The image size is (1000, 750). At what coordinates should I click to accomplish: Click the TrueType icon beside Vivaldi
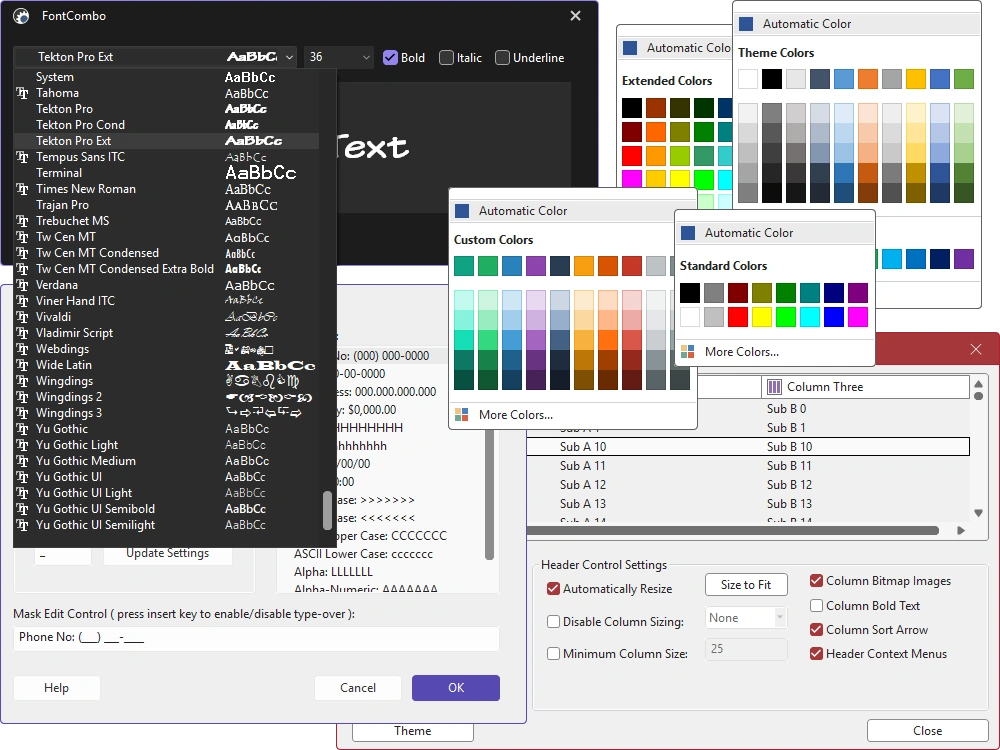22,317
